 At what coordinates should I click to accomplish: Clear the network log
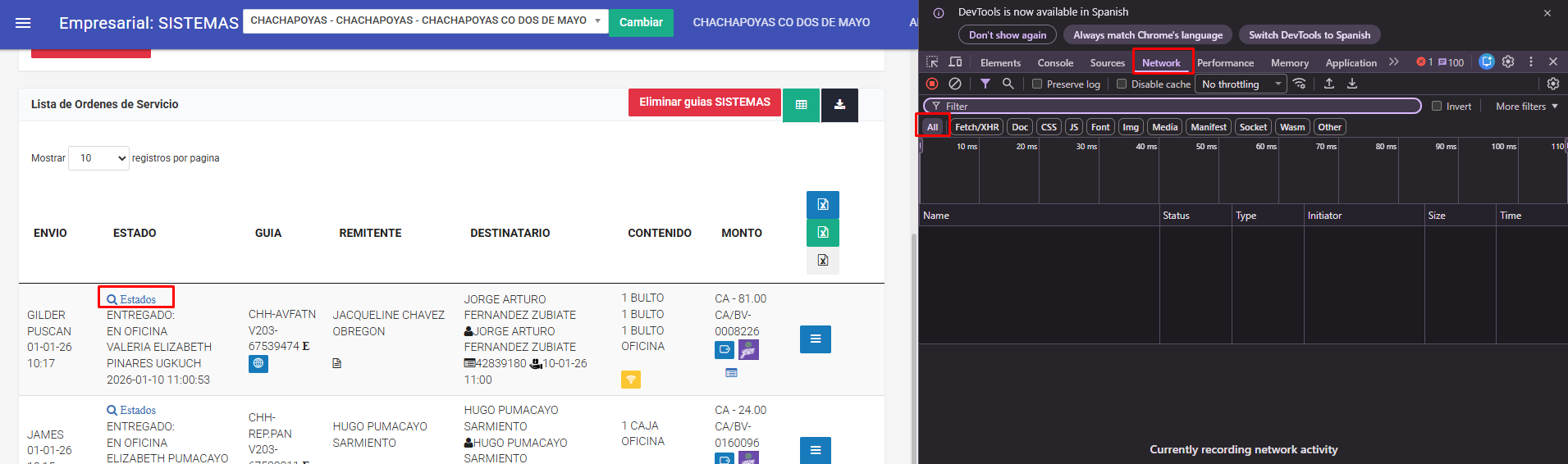coord(955,84)
